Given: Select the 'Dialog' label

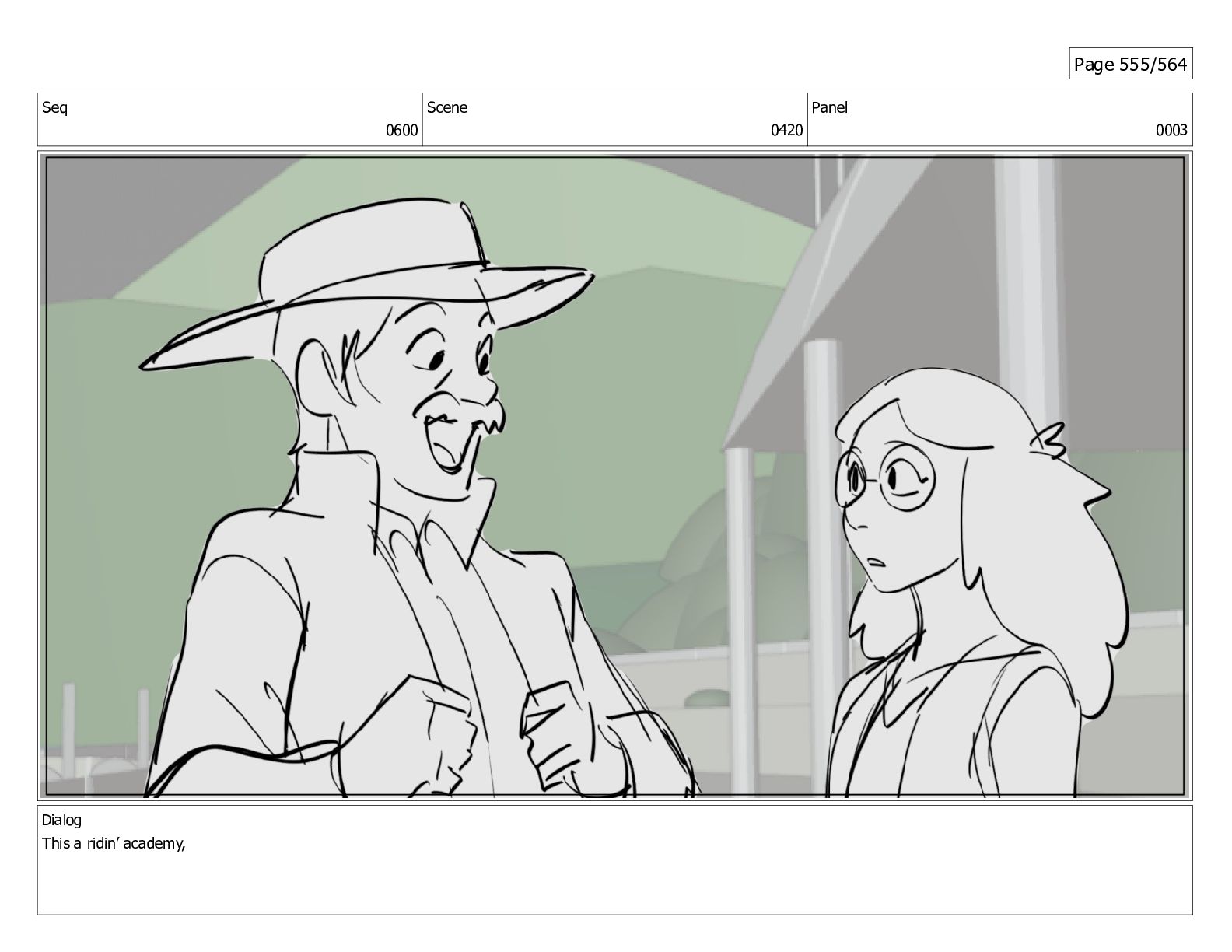Looking at the screenshot, I should pyautogui.click(x=61, y=820).
